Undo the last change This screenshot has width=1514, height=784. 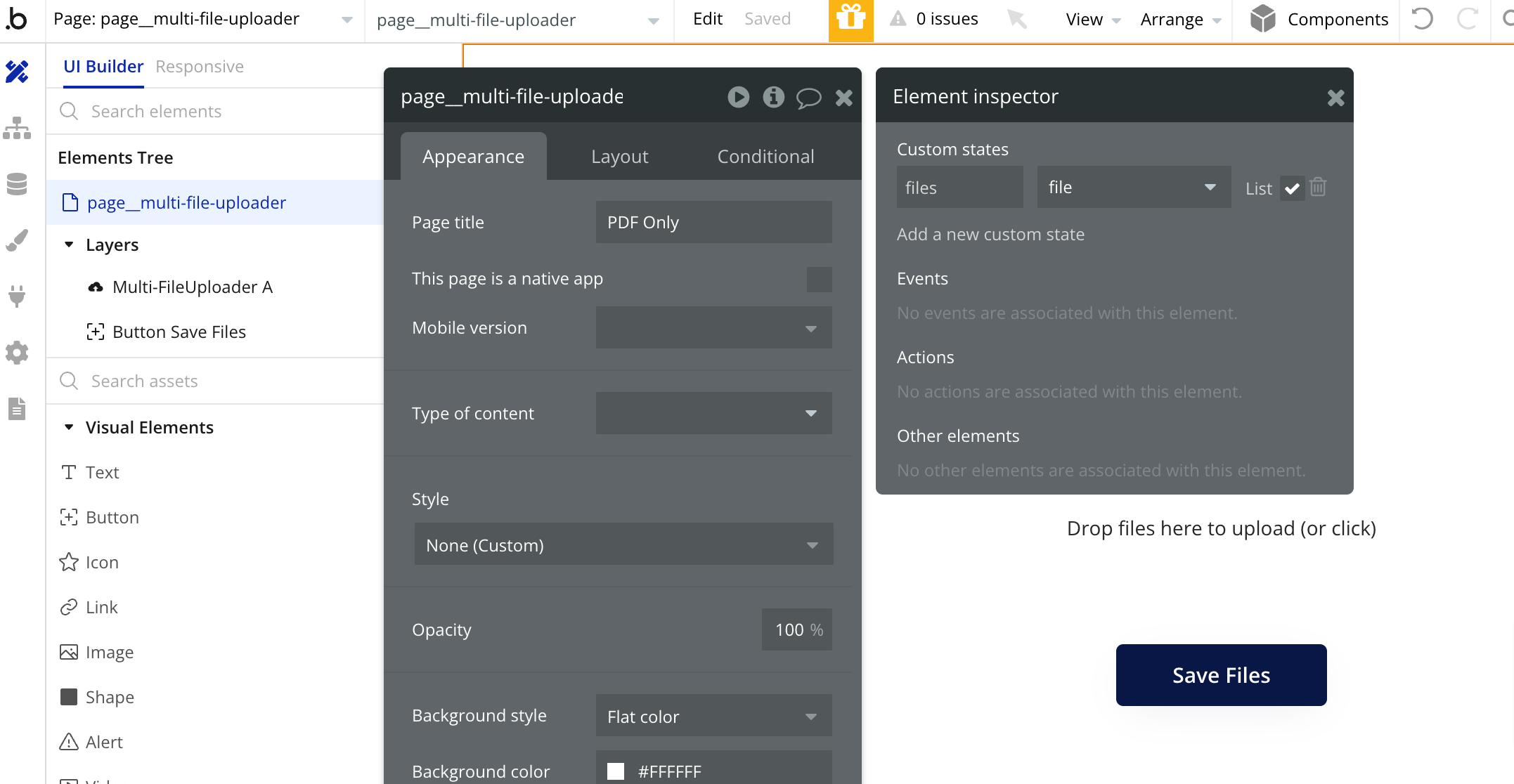coord(1423,19)
